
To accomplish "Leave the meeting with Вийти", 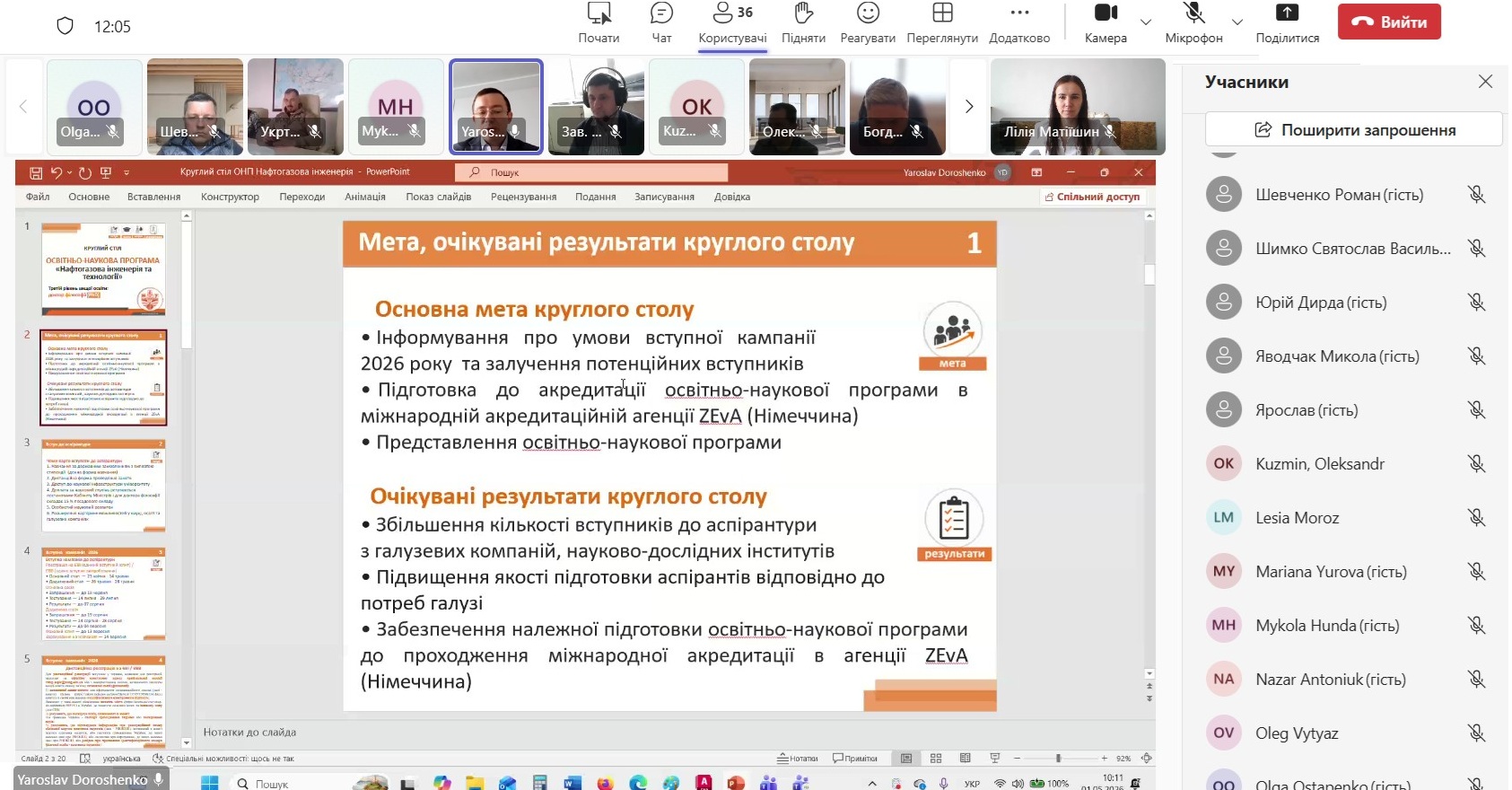I will [x=1389, y=22].
